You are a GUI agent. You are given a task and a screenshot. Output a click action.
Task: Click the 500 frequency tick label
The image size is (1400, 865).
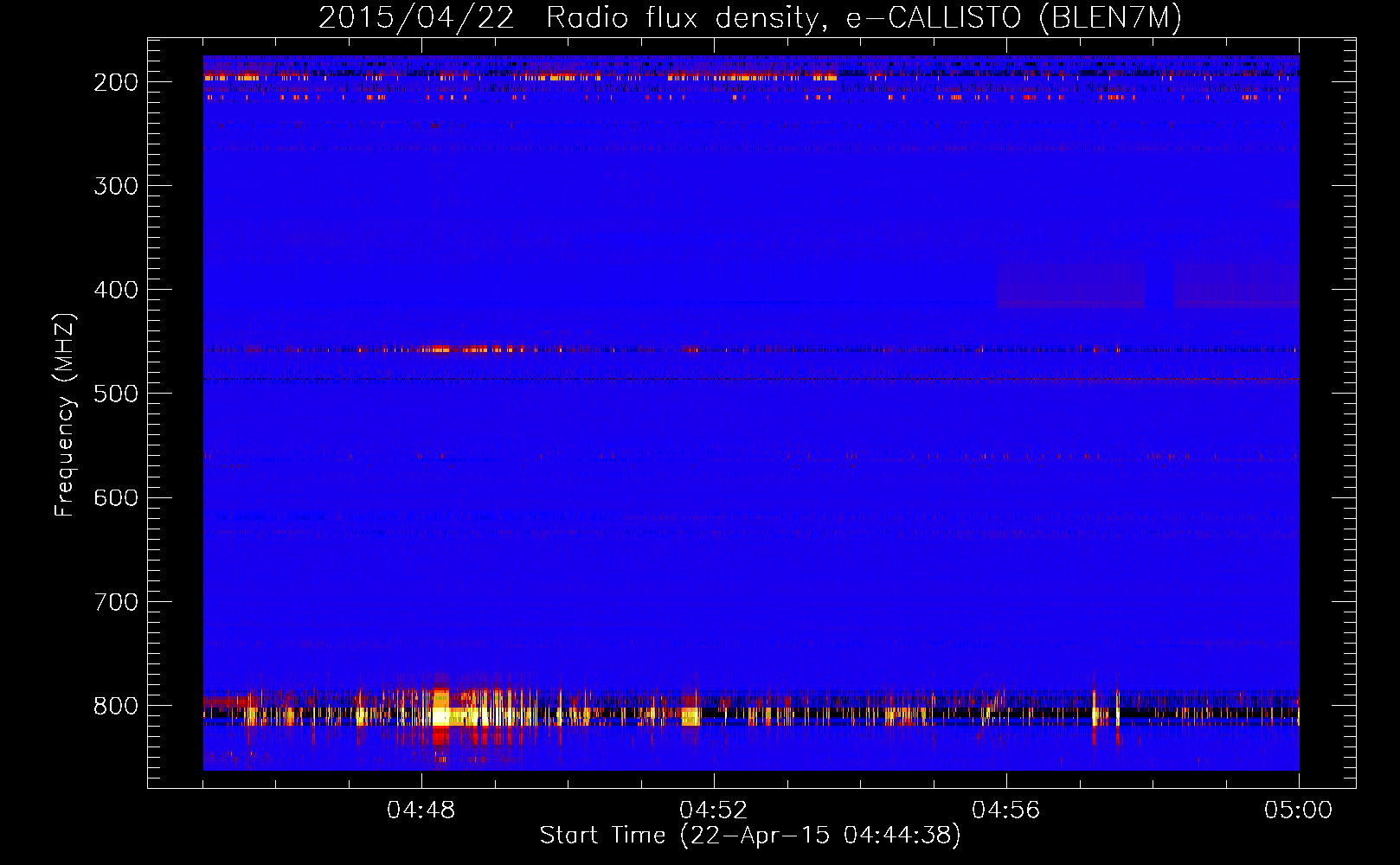(116, 394)
